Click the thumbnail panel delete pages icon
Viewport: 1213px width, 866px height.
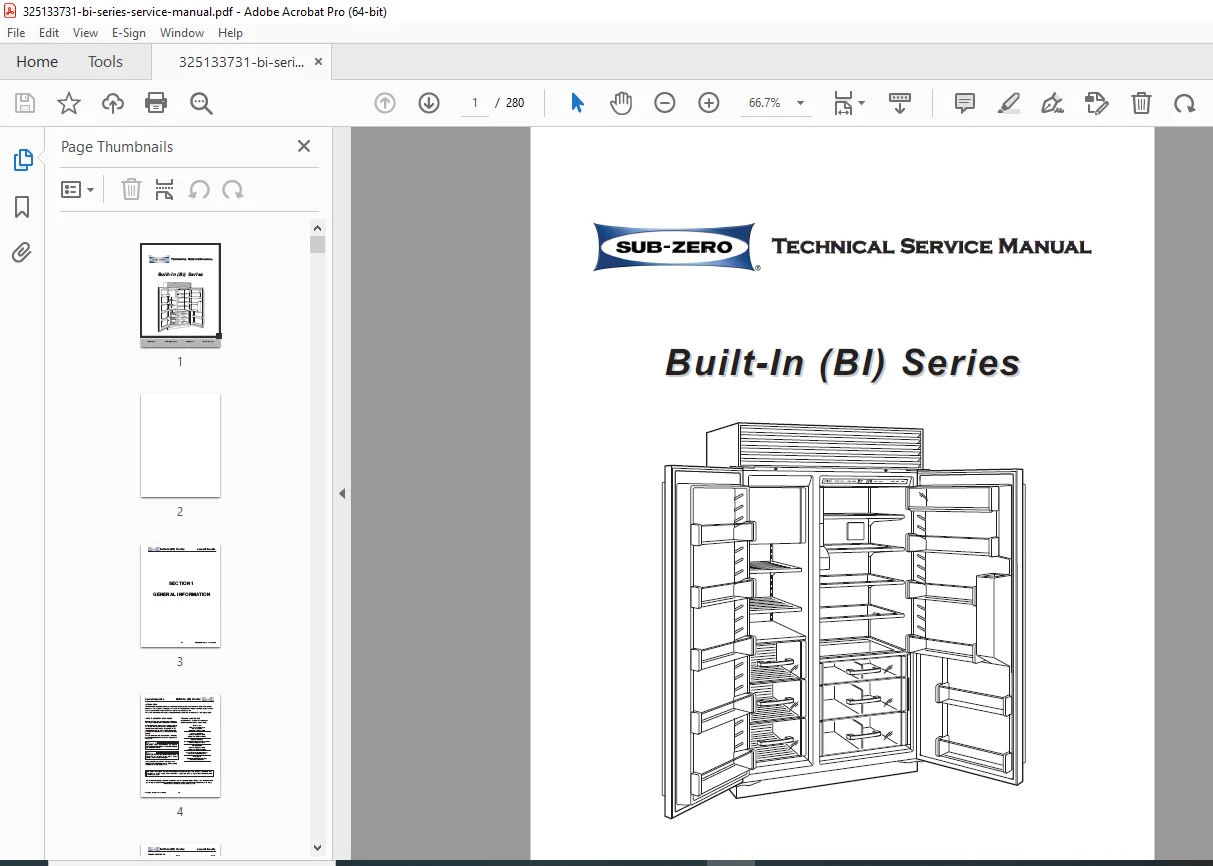pos(131,190)
